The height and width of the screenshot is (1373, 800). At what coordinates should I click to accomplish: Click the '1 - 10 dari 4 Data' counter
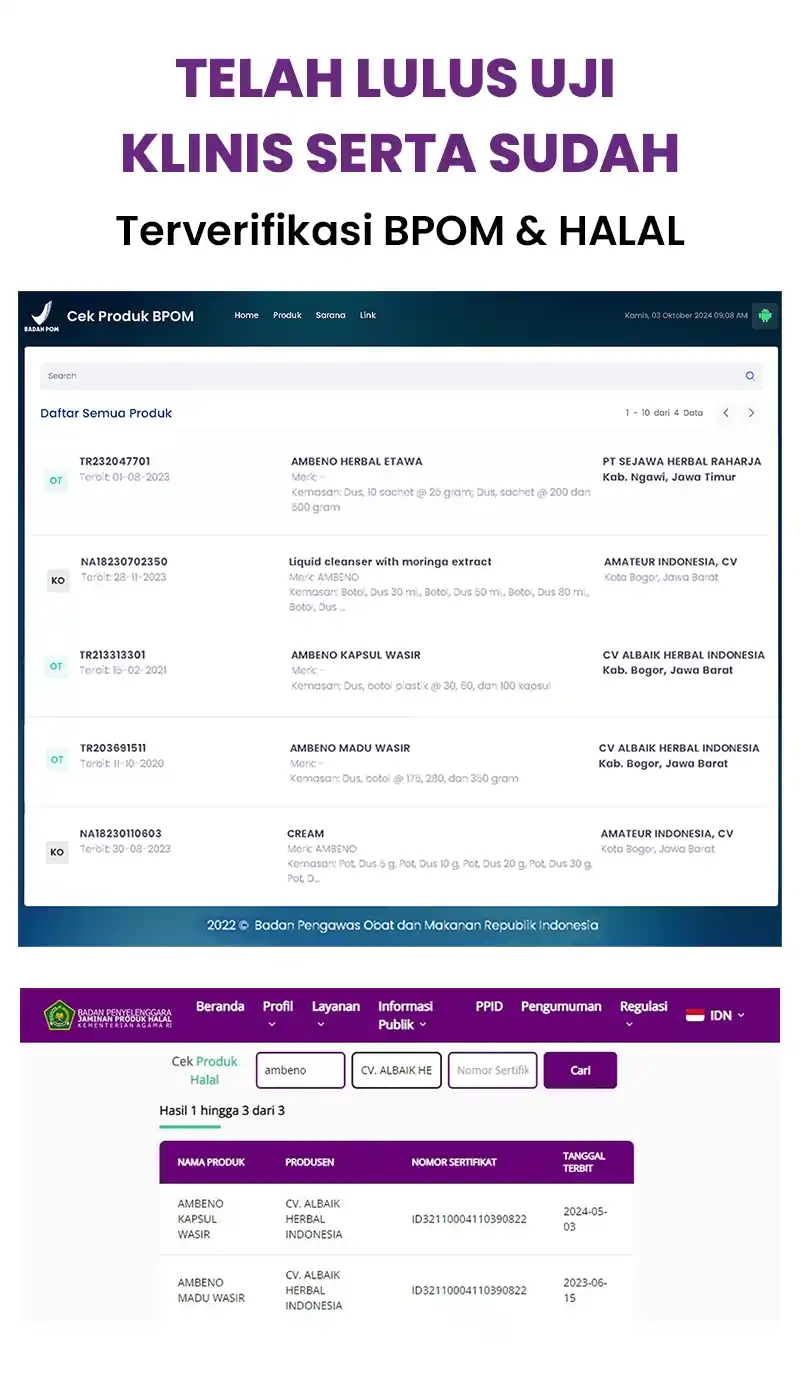[x=664, y=413]
